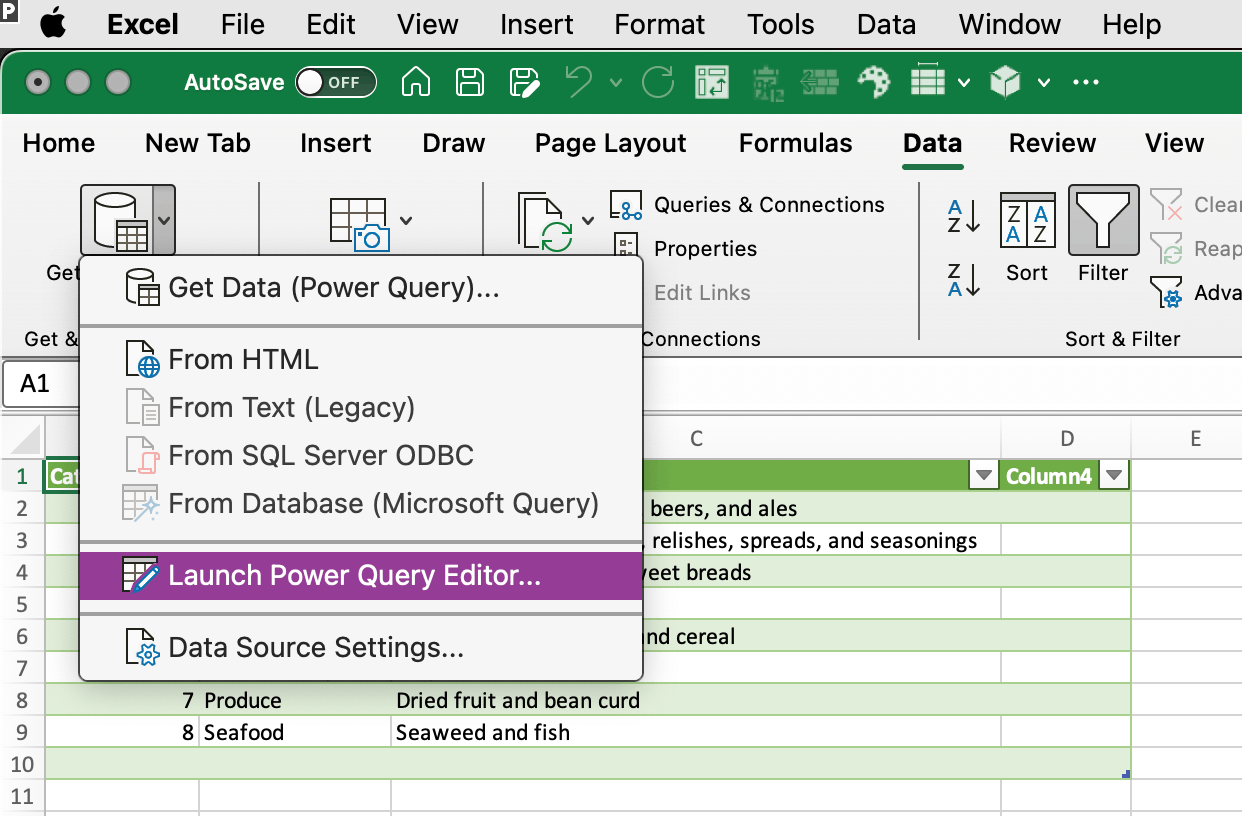The image size is (1242, 816).
Task: Open the Excel application menu
Action: point(143,24)
